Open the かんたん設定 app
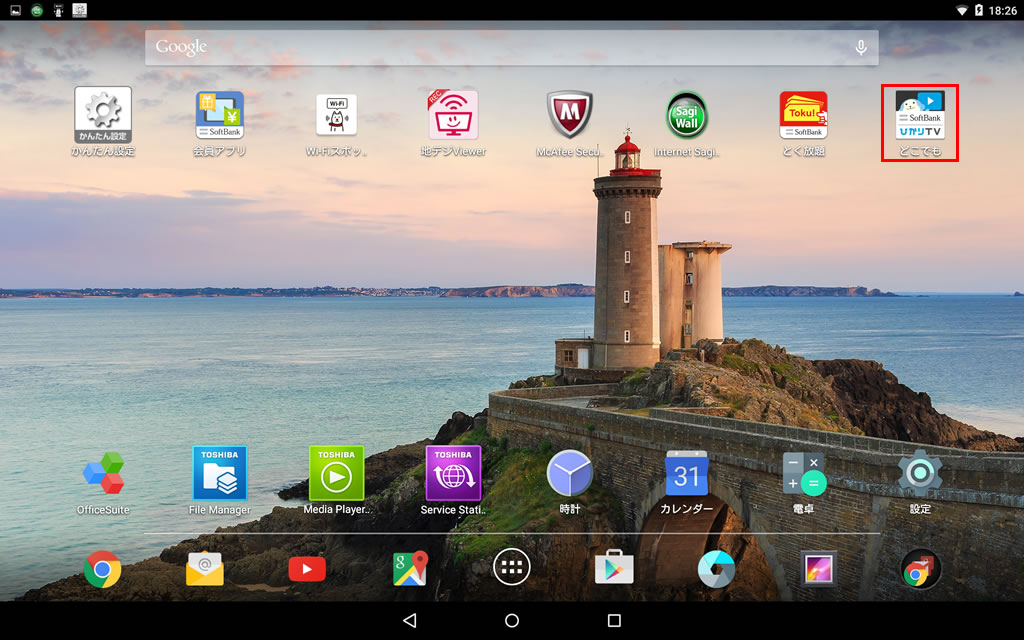Screen dimensions: 1024x640 103,115
